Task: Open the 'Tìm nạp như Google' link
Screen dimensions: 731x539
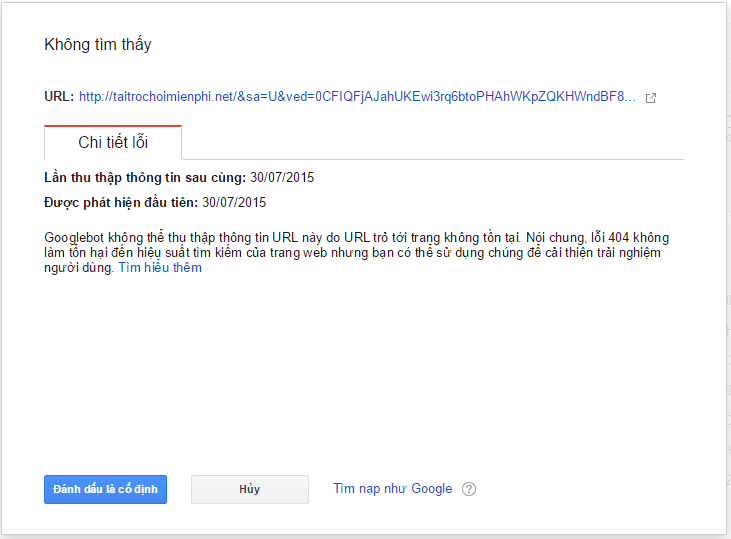Action: [393, 488]
